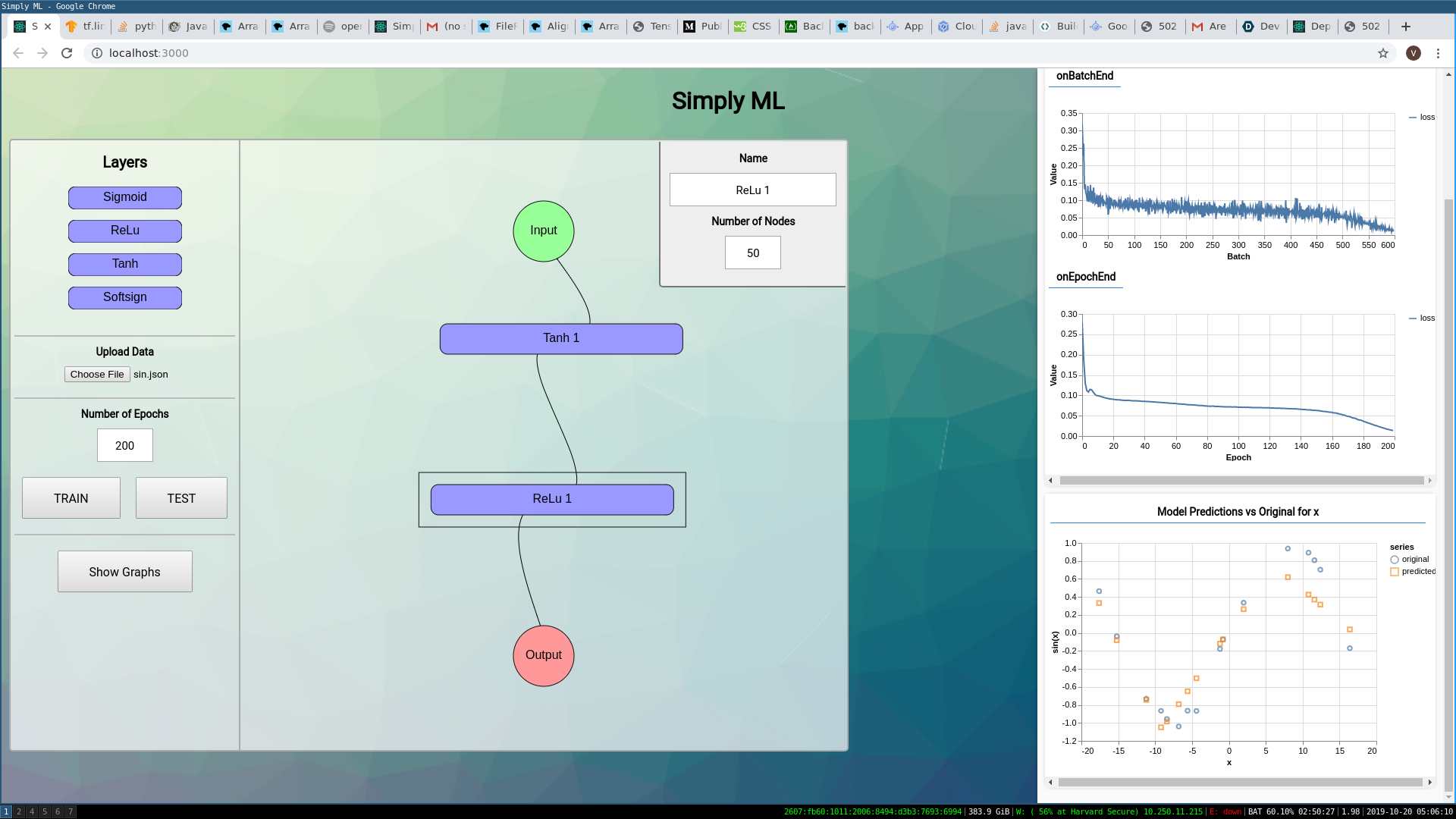Add a Softsign layer

[125, 297]
